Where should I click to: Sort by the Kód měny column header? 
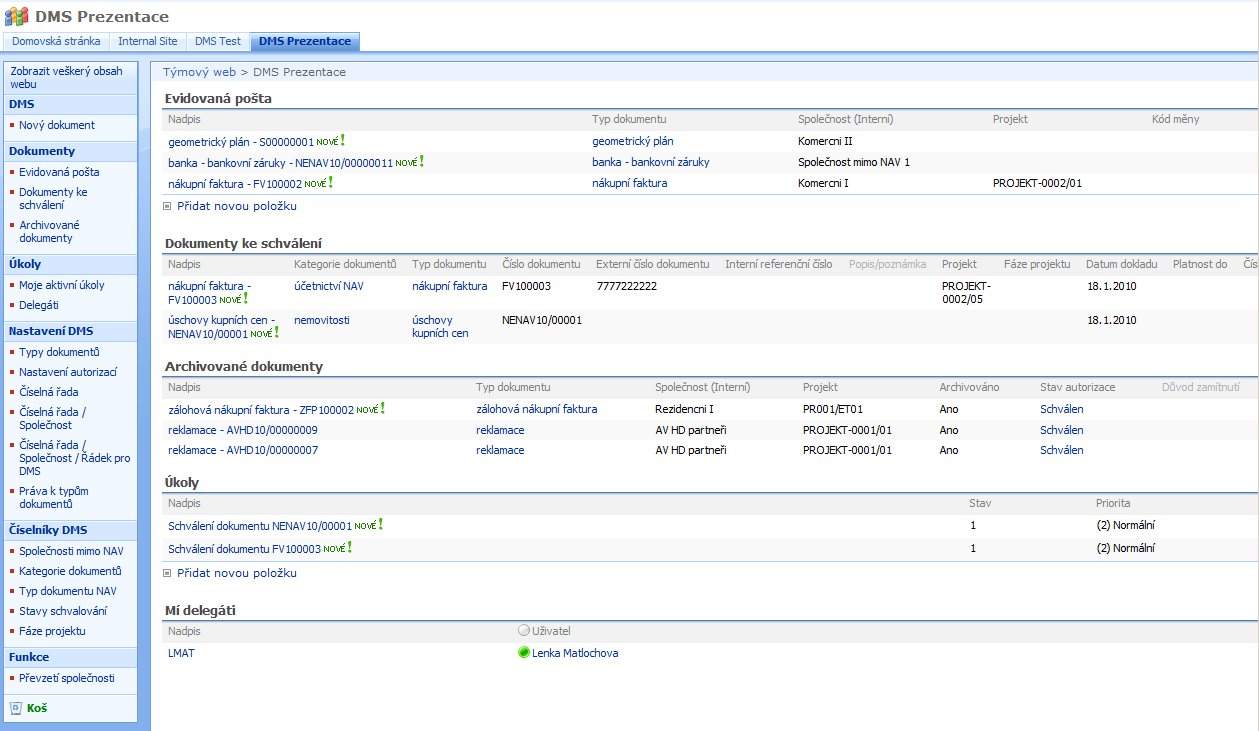[1175, 119]
